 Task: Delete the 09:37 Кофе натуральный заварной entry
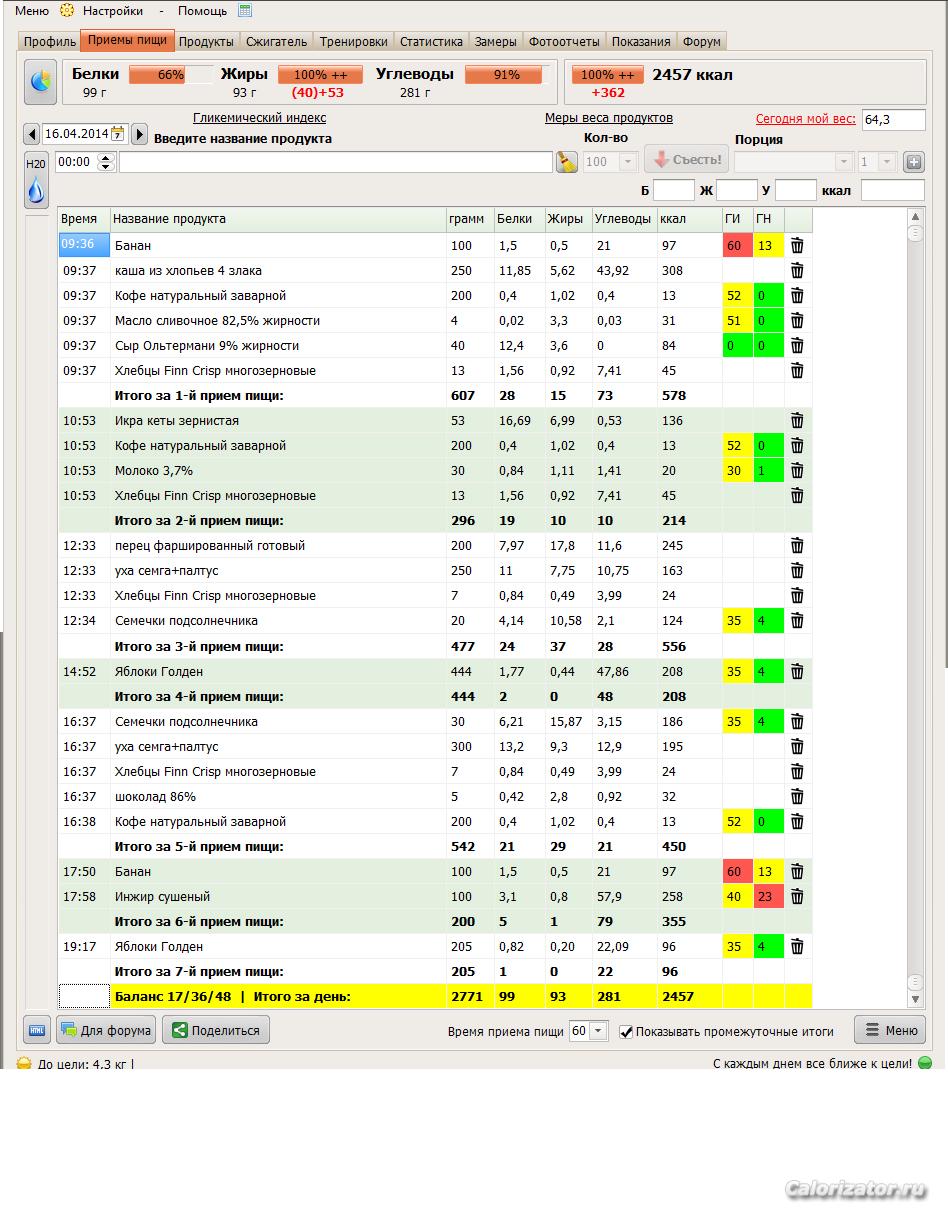(x=797, y=295)
